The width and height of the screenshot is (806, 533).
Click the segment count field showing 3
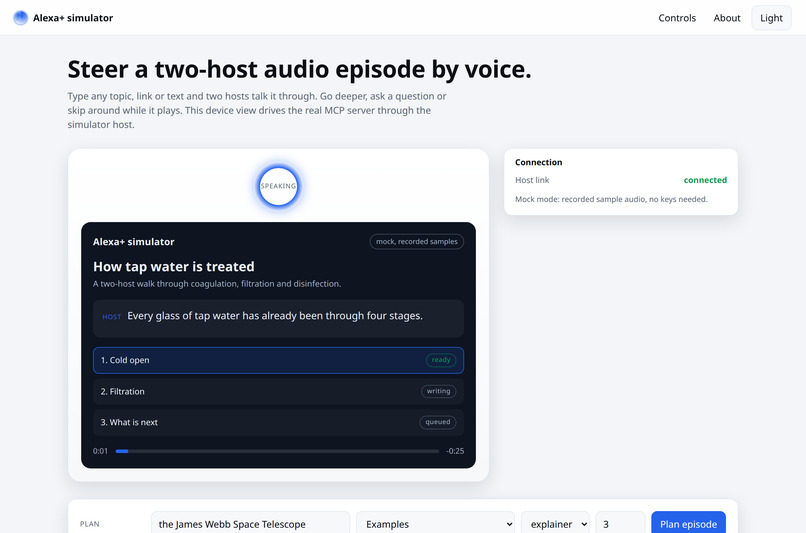coord(620,524)
